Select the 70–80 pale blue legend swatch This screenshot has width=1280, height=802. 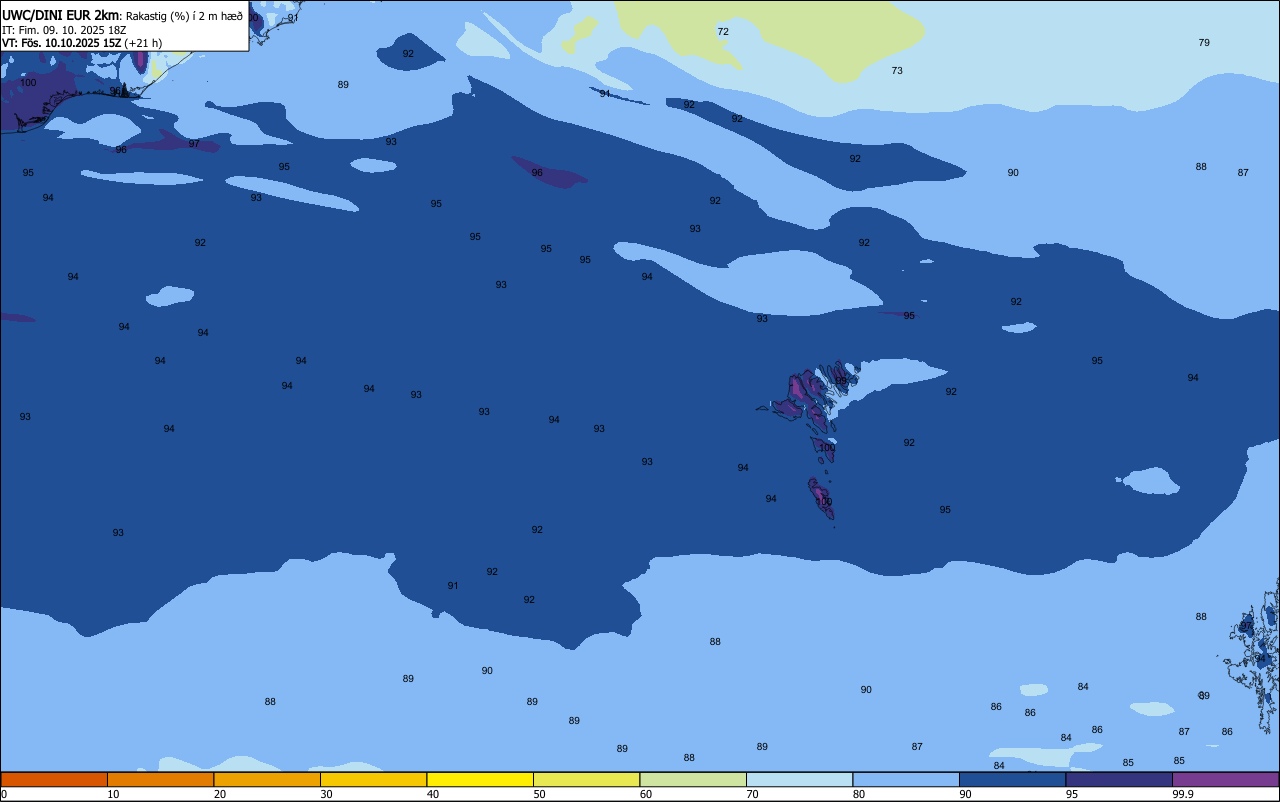click(799, 779)
